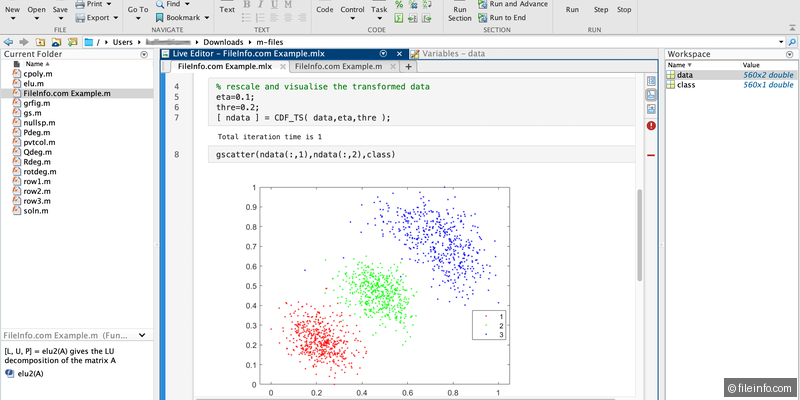Open the Current Folder panel actions menu
Viewport: 800px width, 400px height.
144,55
